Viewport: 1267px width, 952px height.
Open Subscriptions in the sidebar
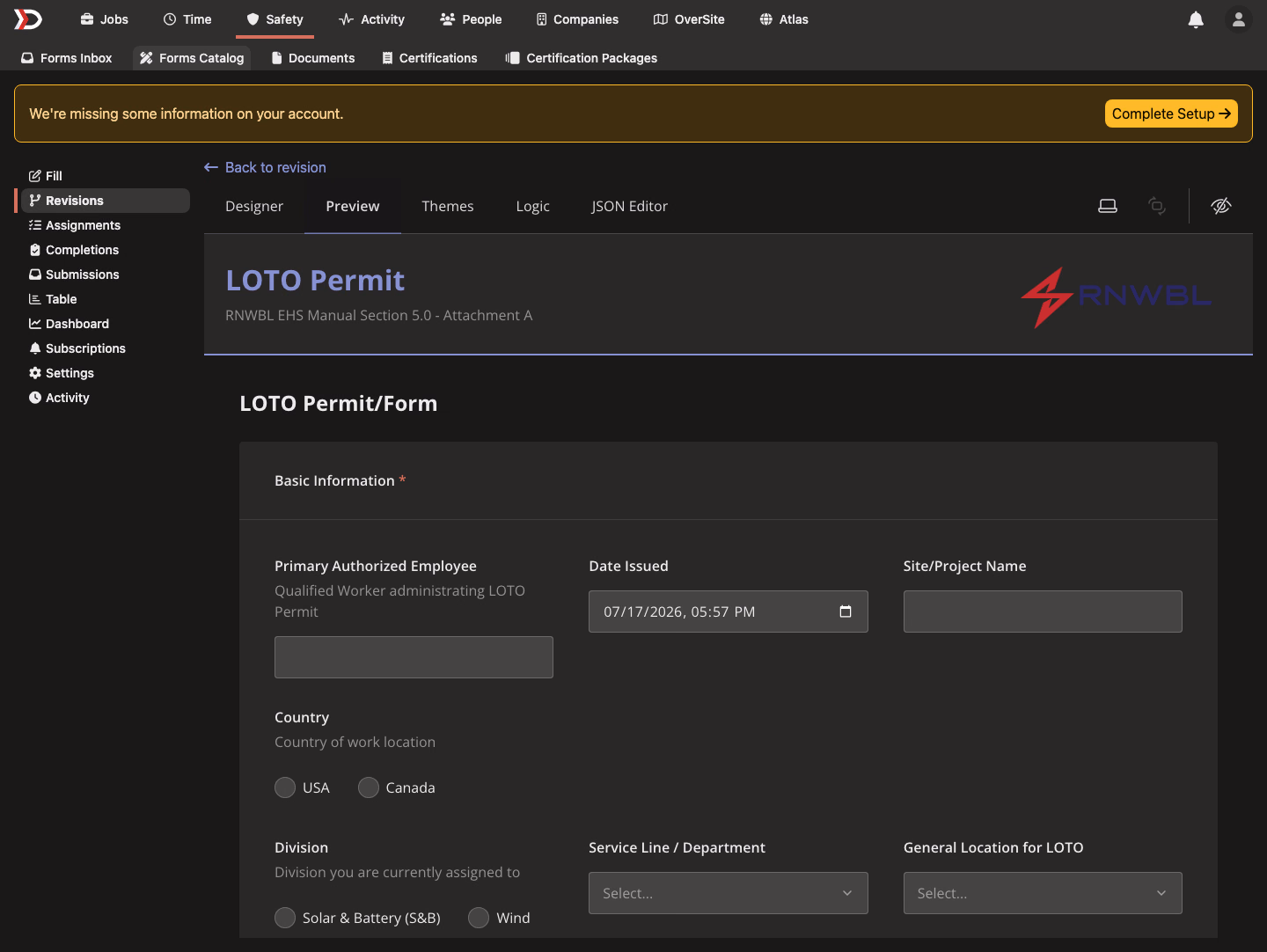tap(106, 348)
